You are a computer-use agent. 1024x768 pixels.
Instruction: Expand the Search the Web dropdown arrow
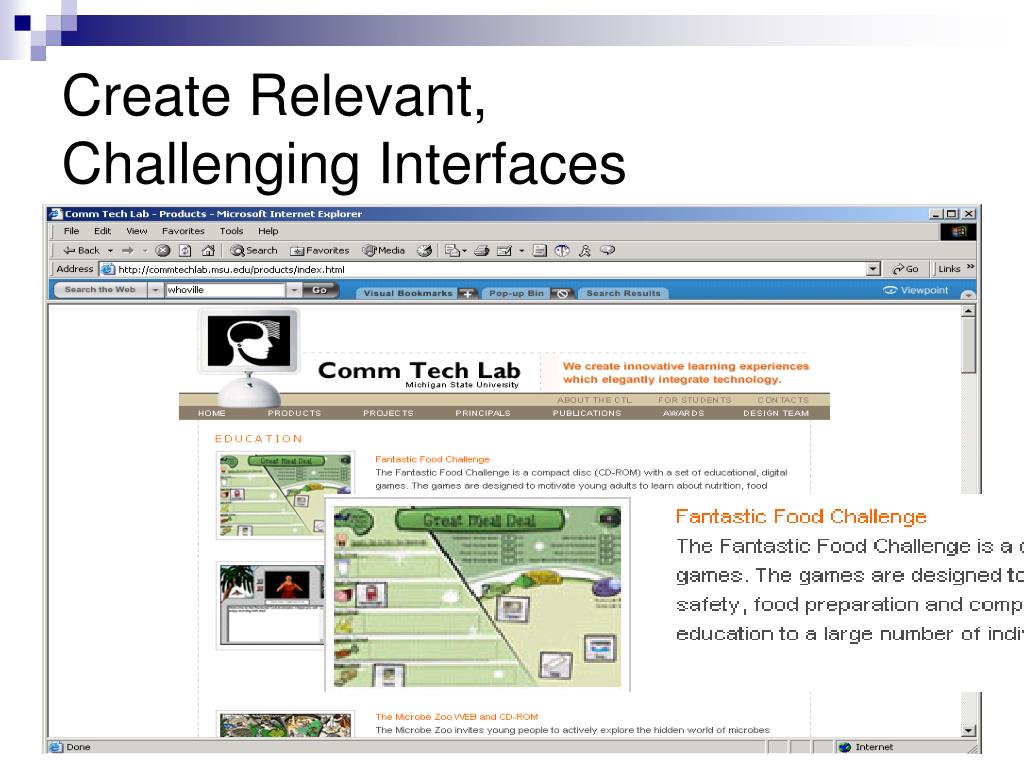click(155, 291)
